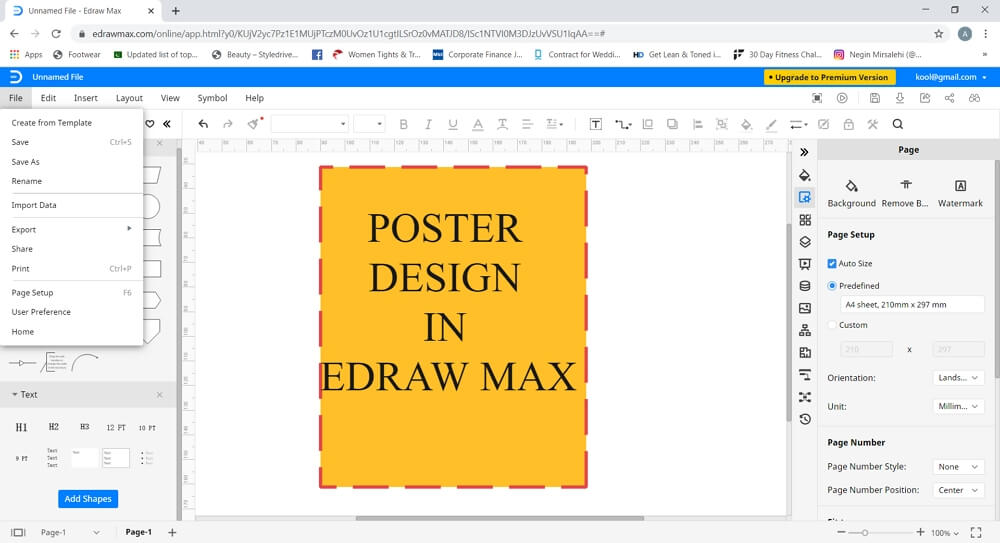This screenshot has width=1000, height=543.
Task: Click the Save disk icon
Action: (x=875, y=98)
